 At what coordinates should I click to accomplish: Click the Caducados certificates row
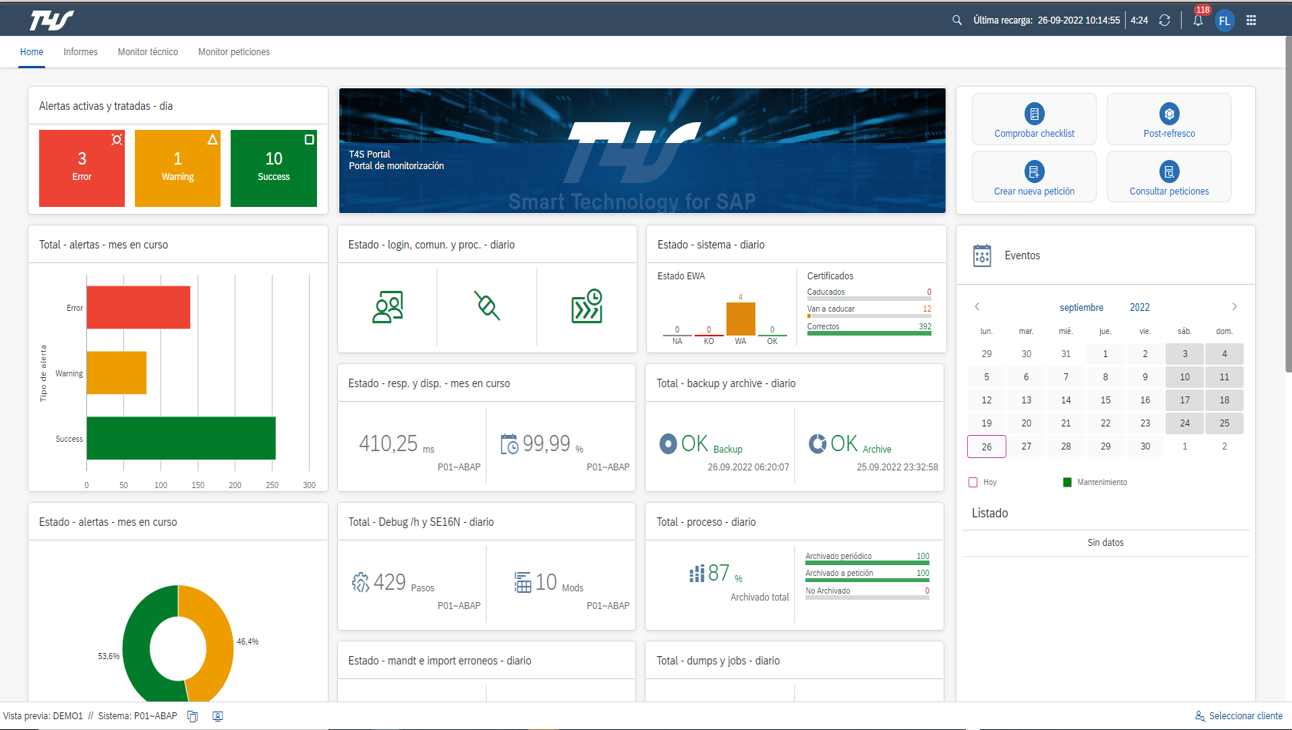click(869, 294)
